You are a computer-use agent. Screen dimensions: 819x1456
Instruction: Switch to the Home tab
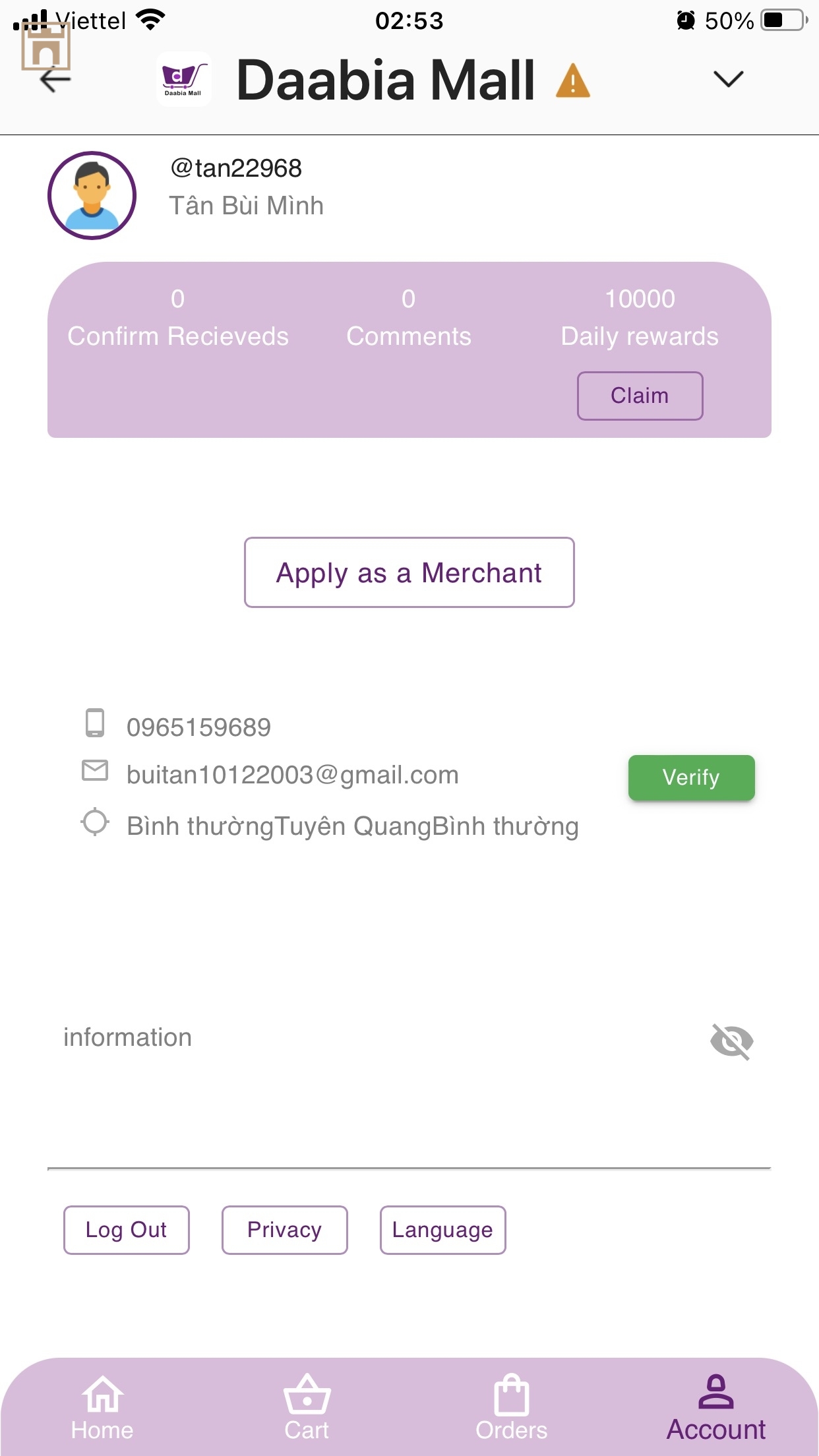(102, 1408)
